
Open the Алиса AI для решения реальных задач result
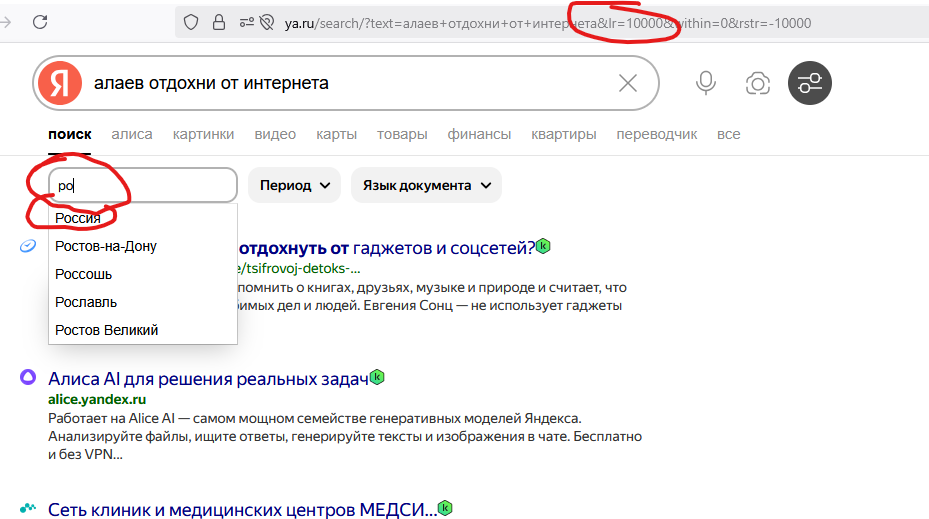pos(208,379)
